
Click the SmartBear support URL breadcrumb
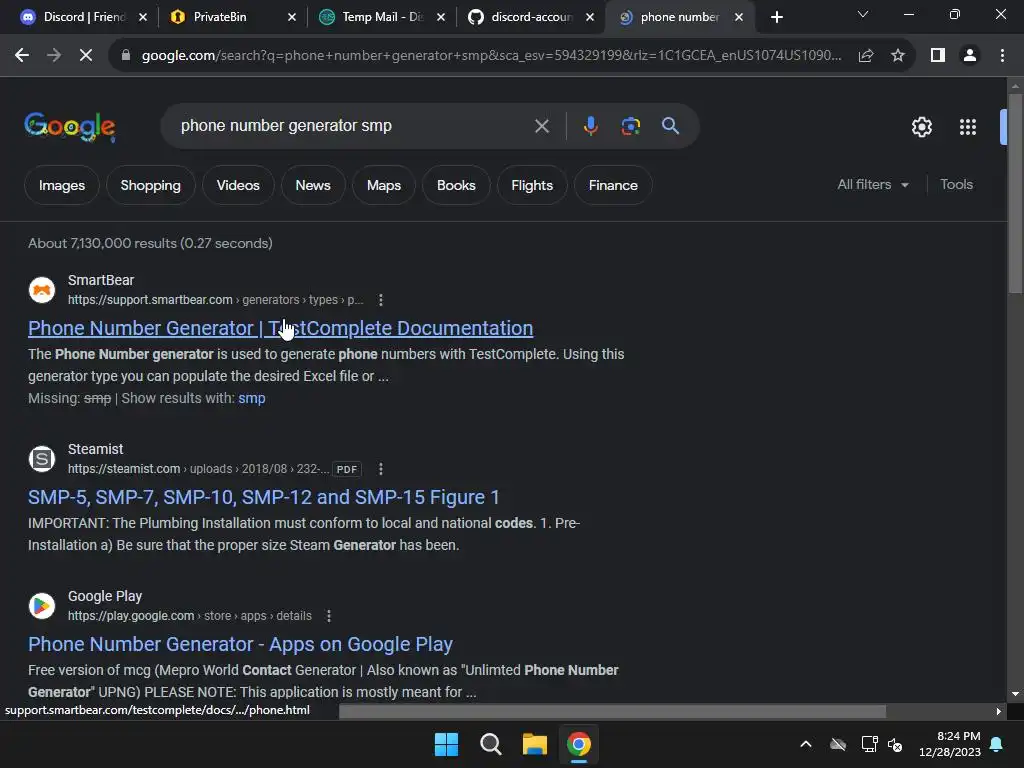216,300
